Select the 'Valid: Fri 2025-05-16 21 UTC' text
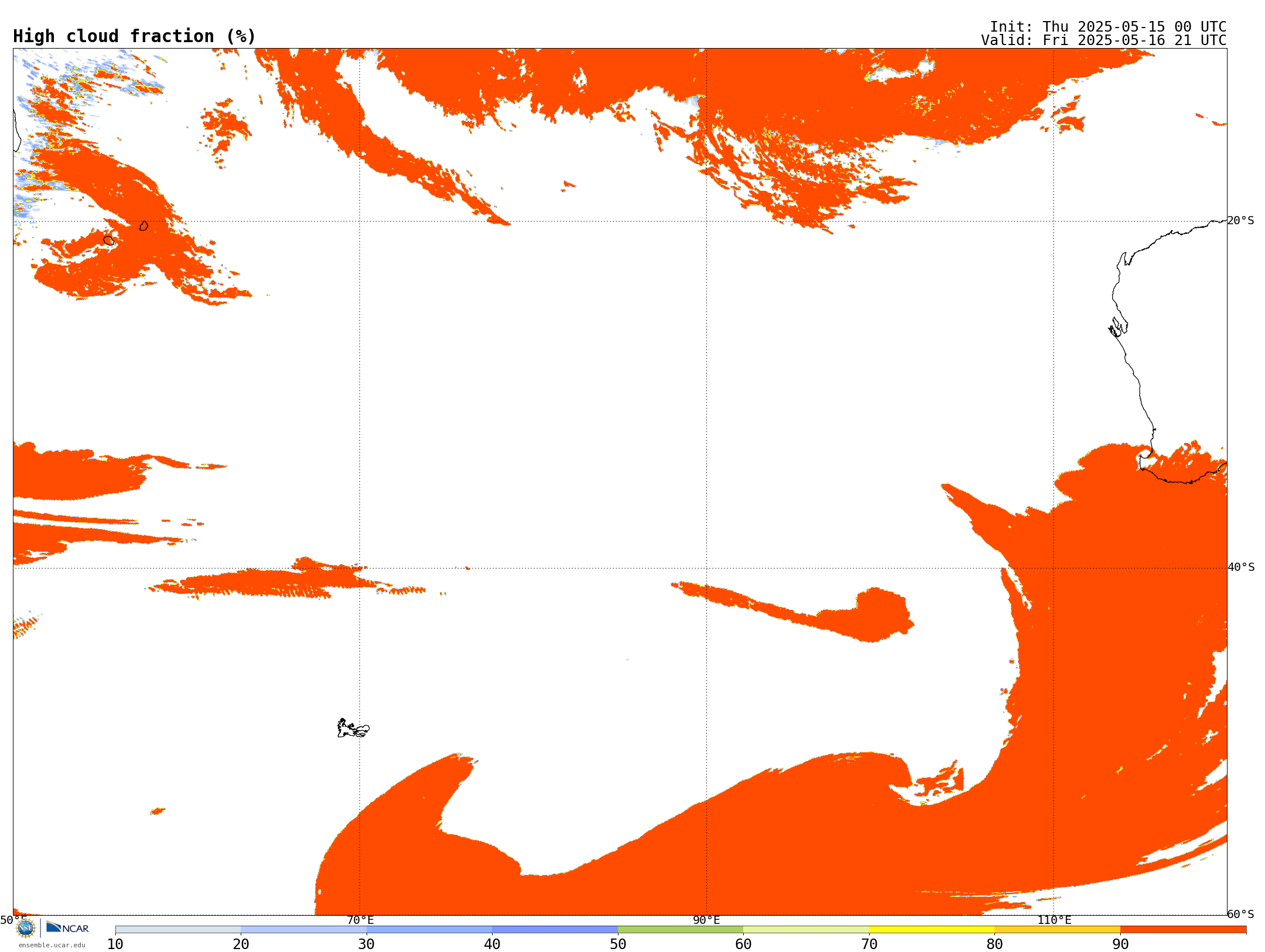 (x=1103, y=40)
